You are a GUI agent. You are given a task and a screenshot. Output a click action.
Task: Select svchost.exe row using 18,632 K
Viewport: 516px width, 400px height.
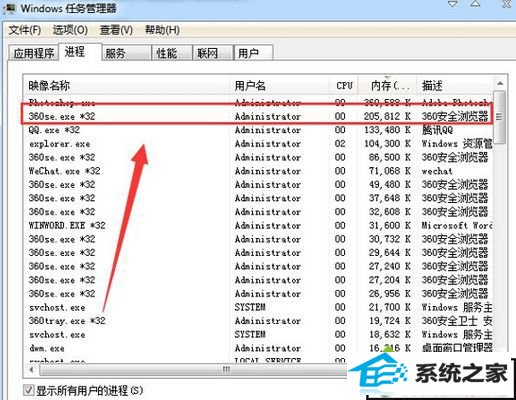pyautogui.click(x=257, y=334)
